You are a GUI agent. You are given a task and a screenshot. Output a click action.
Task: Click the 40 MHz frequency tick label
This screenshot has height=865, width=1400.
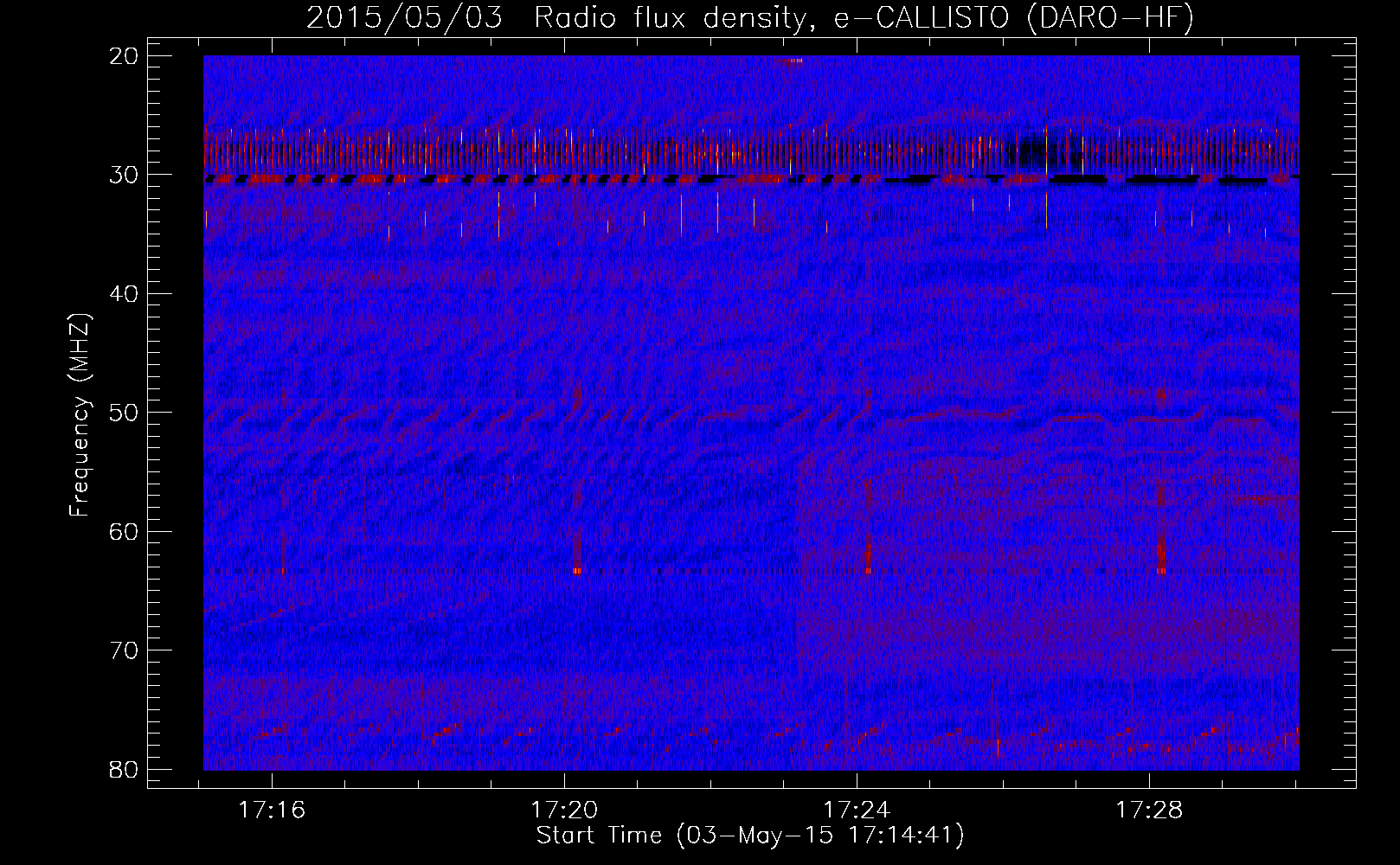pyautogui.click(x=125, y=294)
